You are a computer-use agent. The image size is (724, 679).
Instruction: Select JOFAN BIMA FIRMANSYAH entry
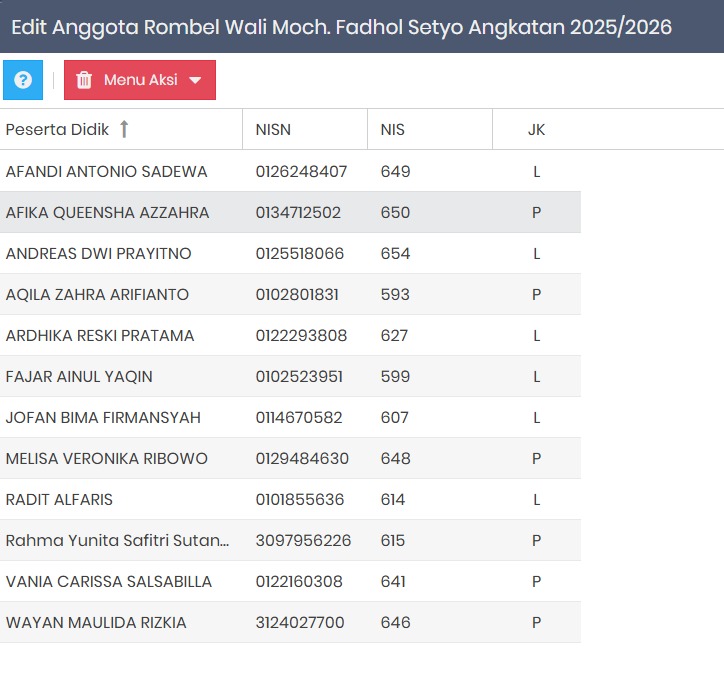coord(103,417)
